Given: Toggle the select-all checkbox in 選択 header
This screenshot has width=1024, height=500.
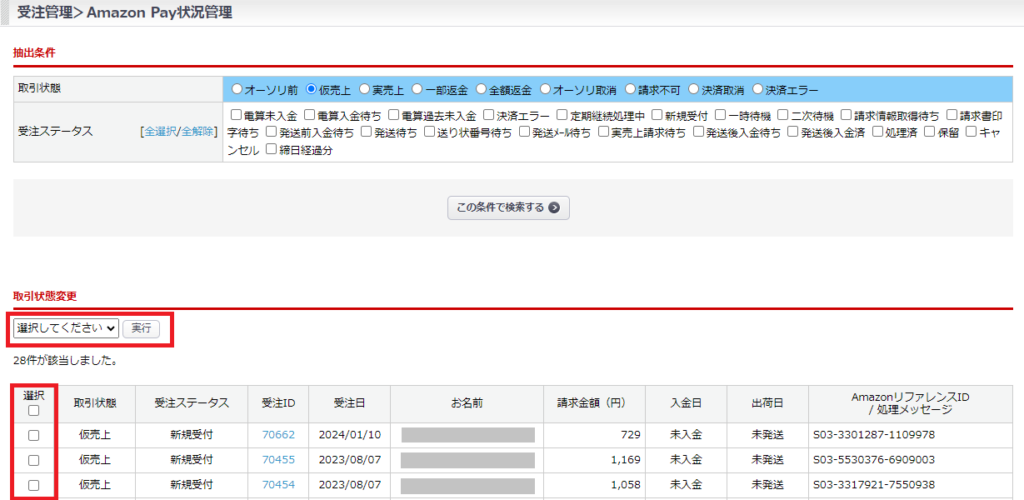Looking at the screenshot, I should [x=34, y=411].
